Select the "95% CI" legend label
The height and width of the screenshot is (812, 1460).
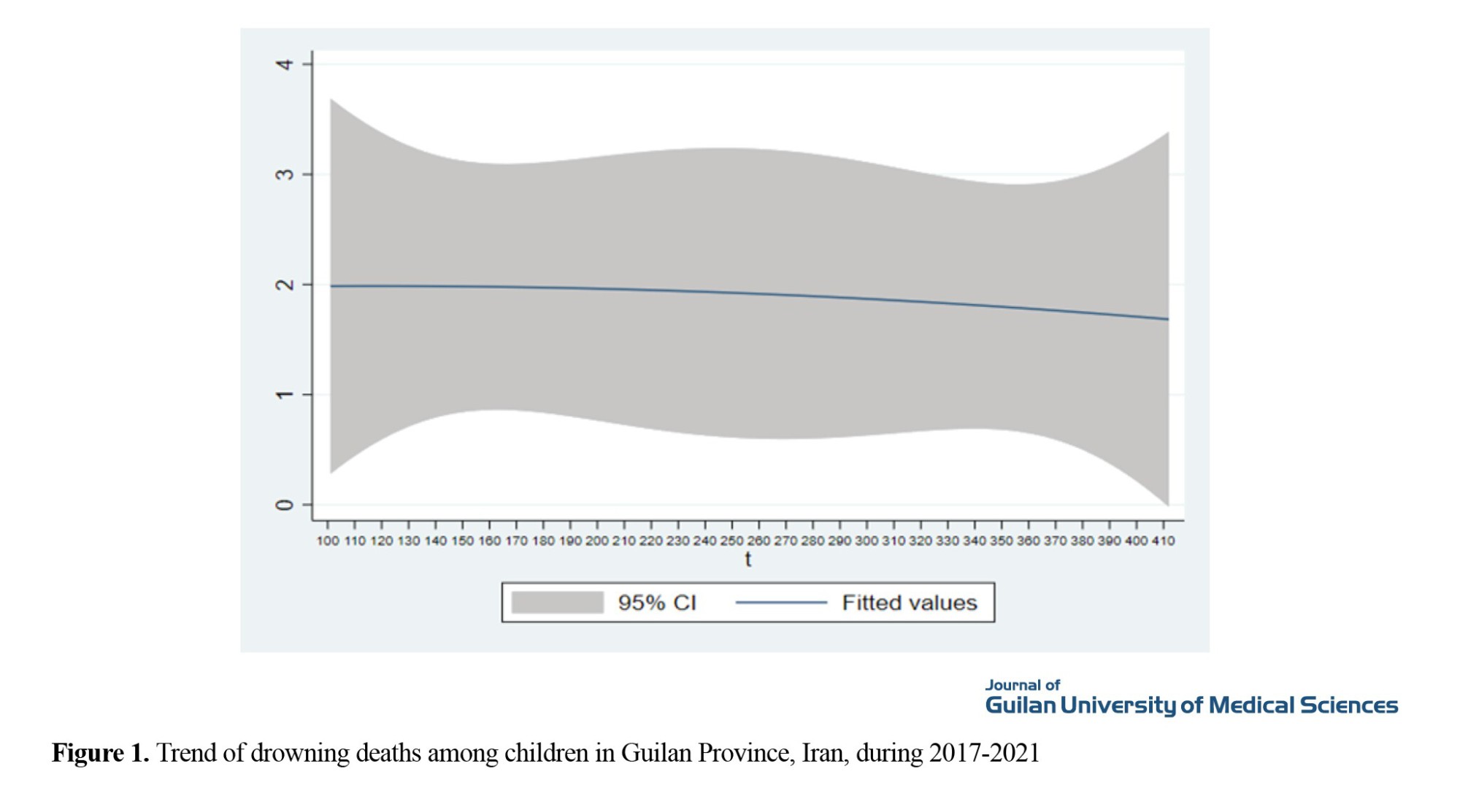point(657,603)
